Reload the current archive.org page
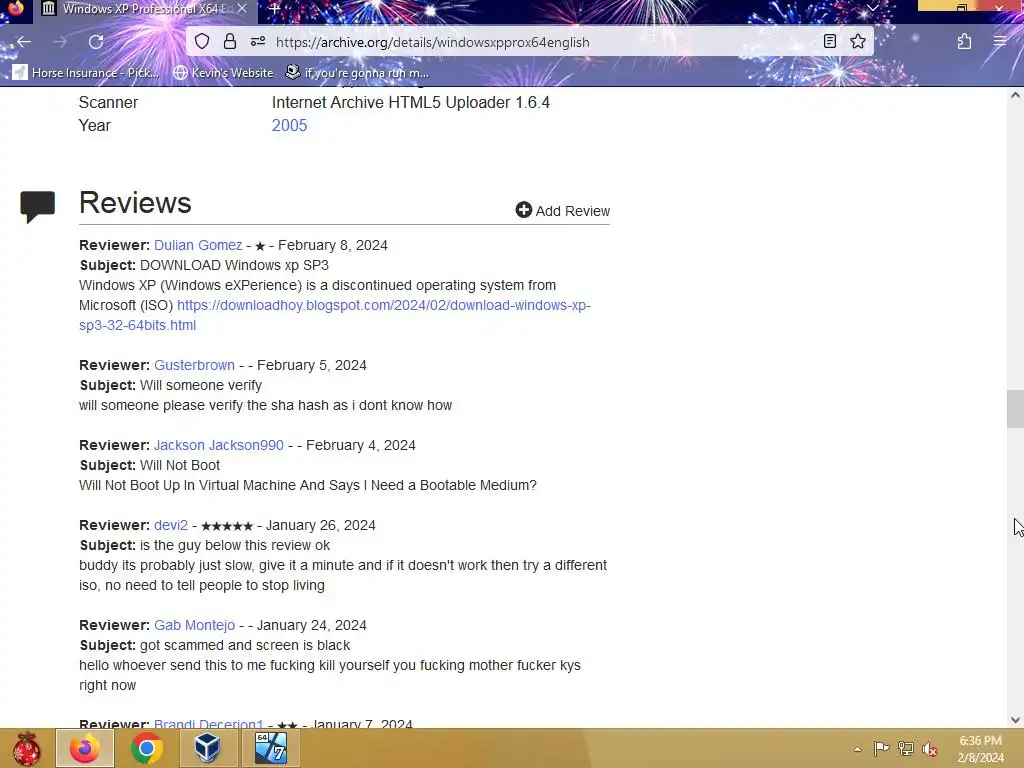Image resolution: width=1024 pixels, height=768 pixels. 96,42
